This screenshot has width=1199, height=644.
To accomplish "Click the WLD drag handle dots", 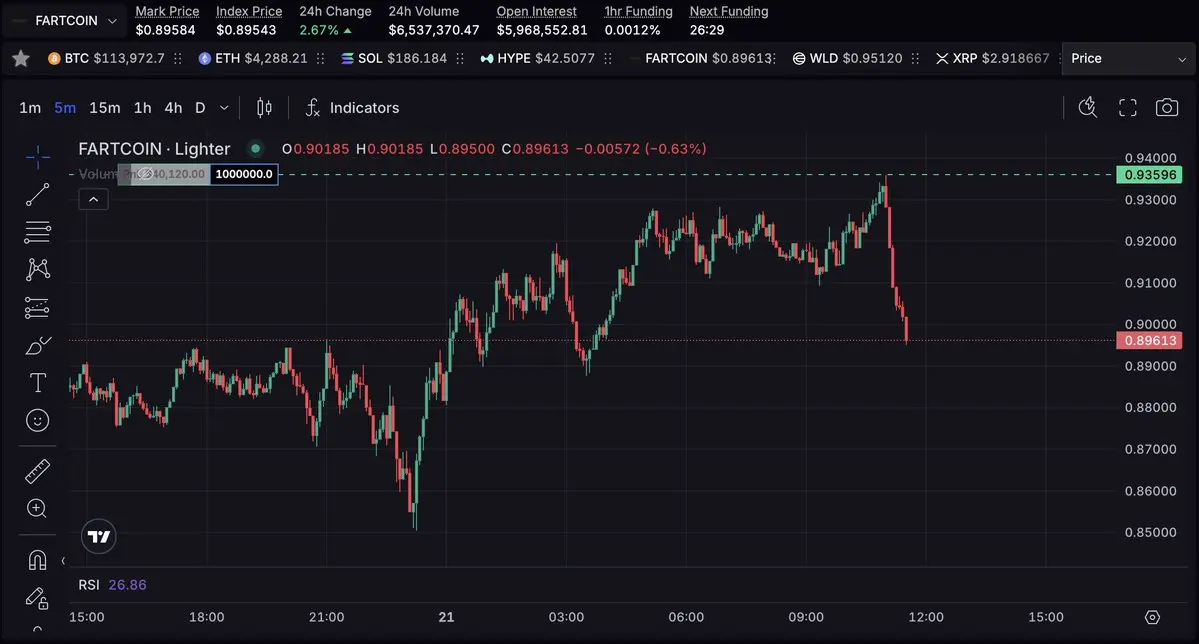I will coord(915,58).
